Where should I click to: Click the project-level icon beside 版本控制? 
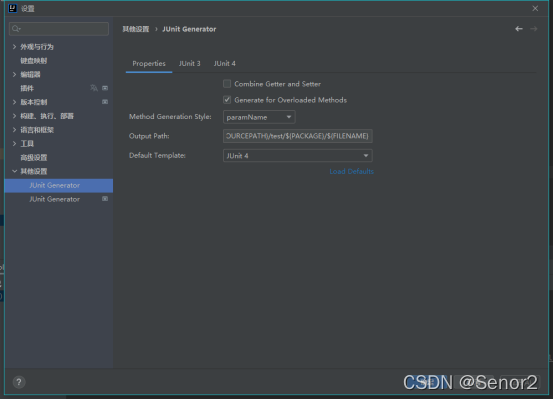pyautogui.click(x=105, y=102)
